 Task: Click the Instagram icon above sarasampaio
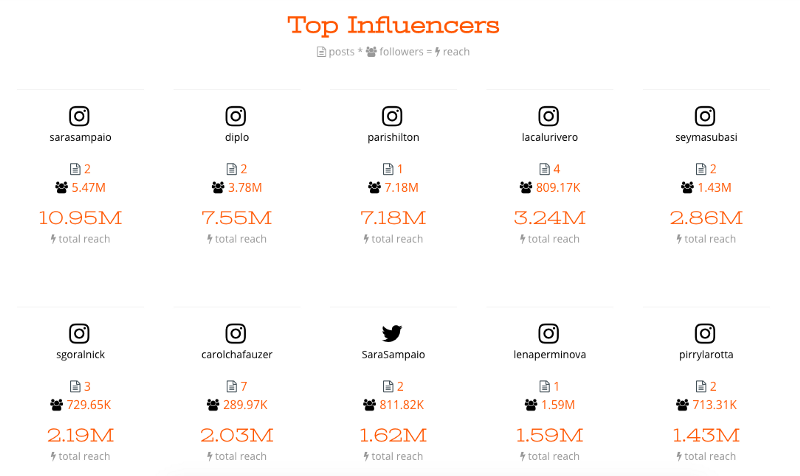pyautogui.click(x=79, y=116)
